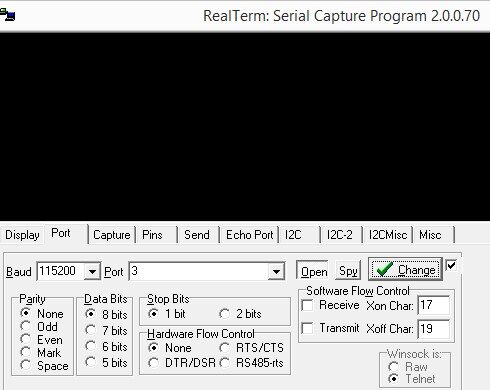Viewport: 490px width, 390px height.
Task: Click the Spy button
Action: coord(348,271)
